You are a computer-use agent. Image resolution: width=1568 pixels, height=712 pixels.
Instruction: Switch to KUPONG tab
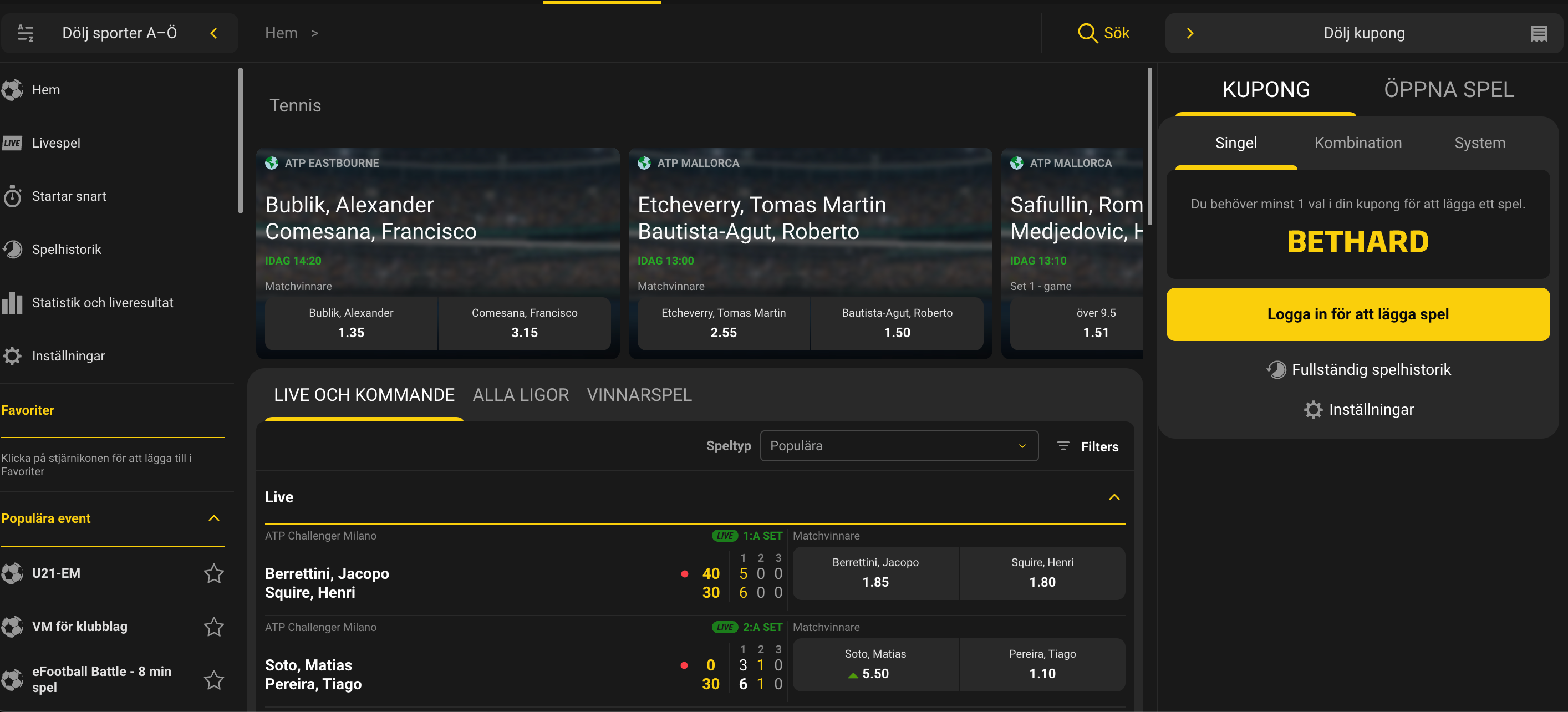pyautogui.click(x=1265, y=90)
